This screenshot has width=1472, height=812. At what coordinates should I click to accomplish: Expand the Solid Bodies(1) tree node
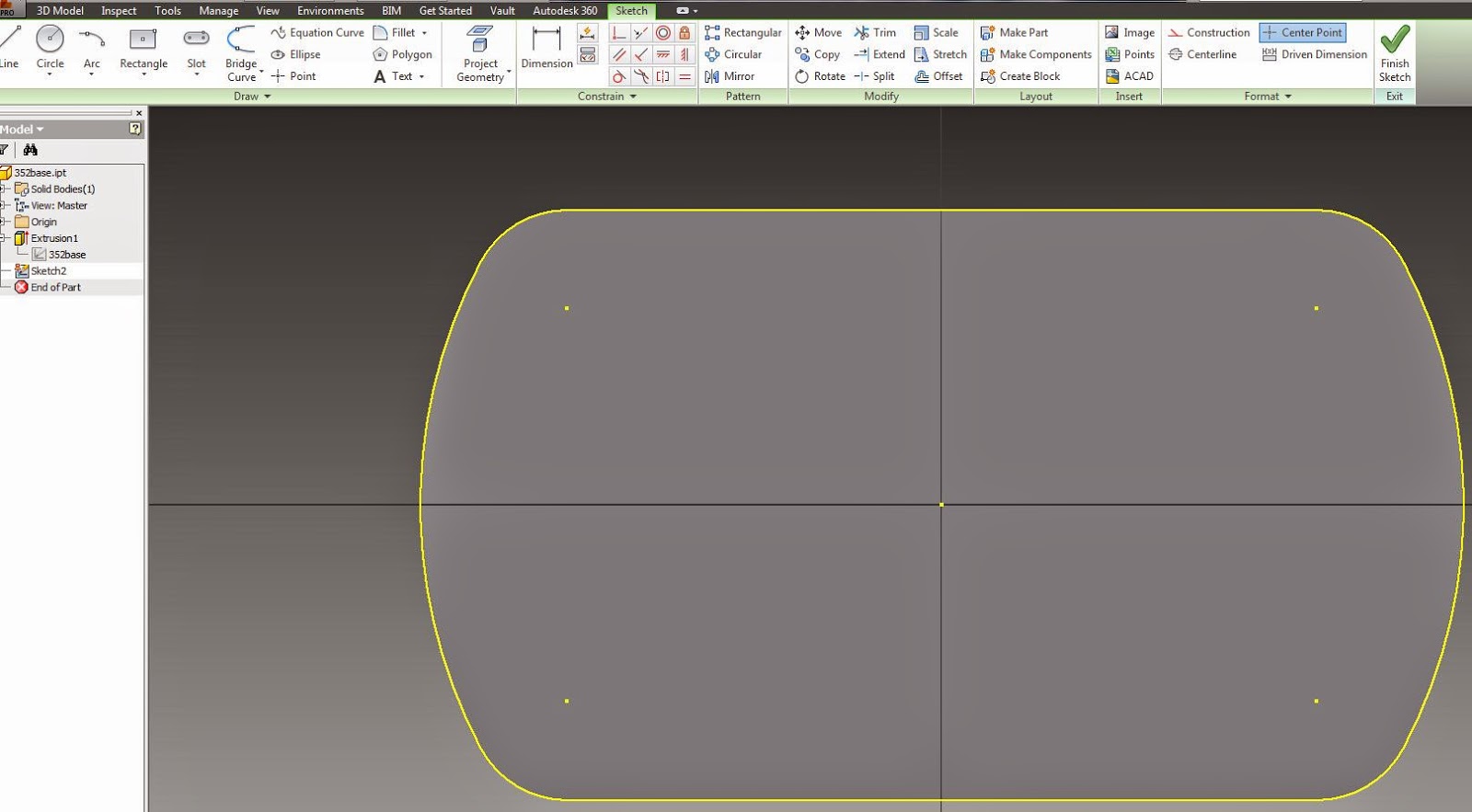pyautogui.click(x=3, y=189)
